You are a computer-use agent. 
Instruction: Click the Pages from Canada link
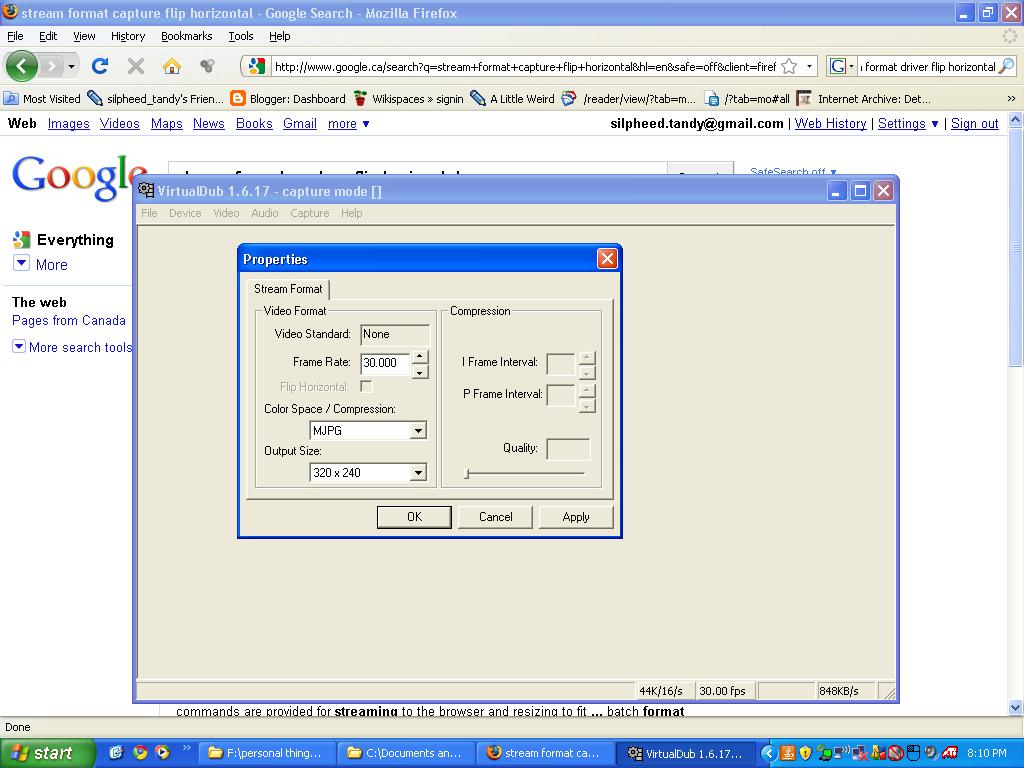(x=69, y=321)
